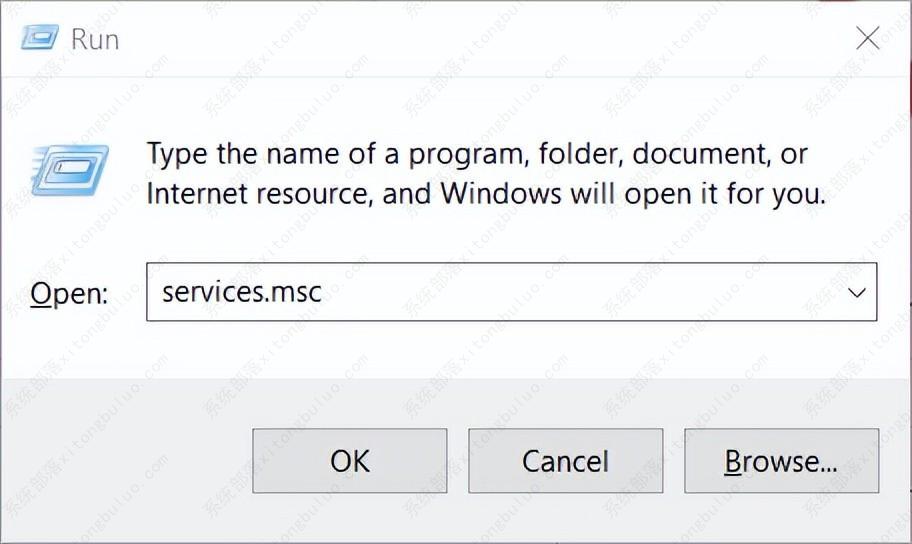The image size is (912, 544).
Task: Close the Run dialog with the X
Action: pos(867,39)
